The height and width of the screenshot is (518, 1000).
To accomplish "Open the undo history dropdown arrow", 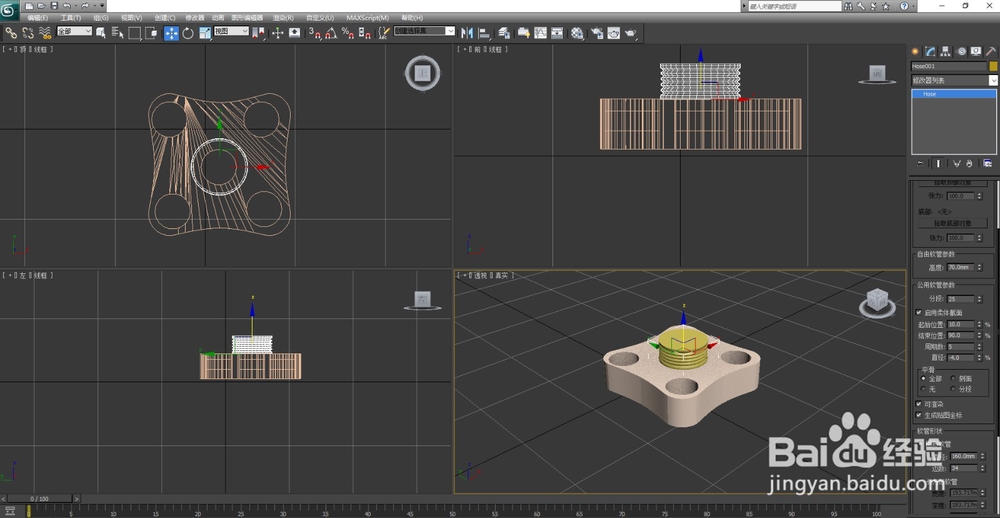I will pos(76,6).
